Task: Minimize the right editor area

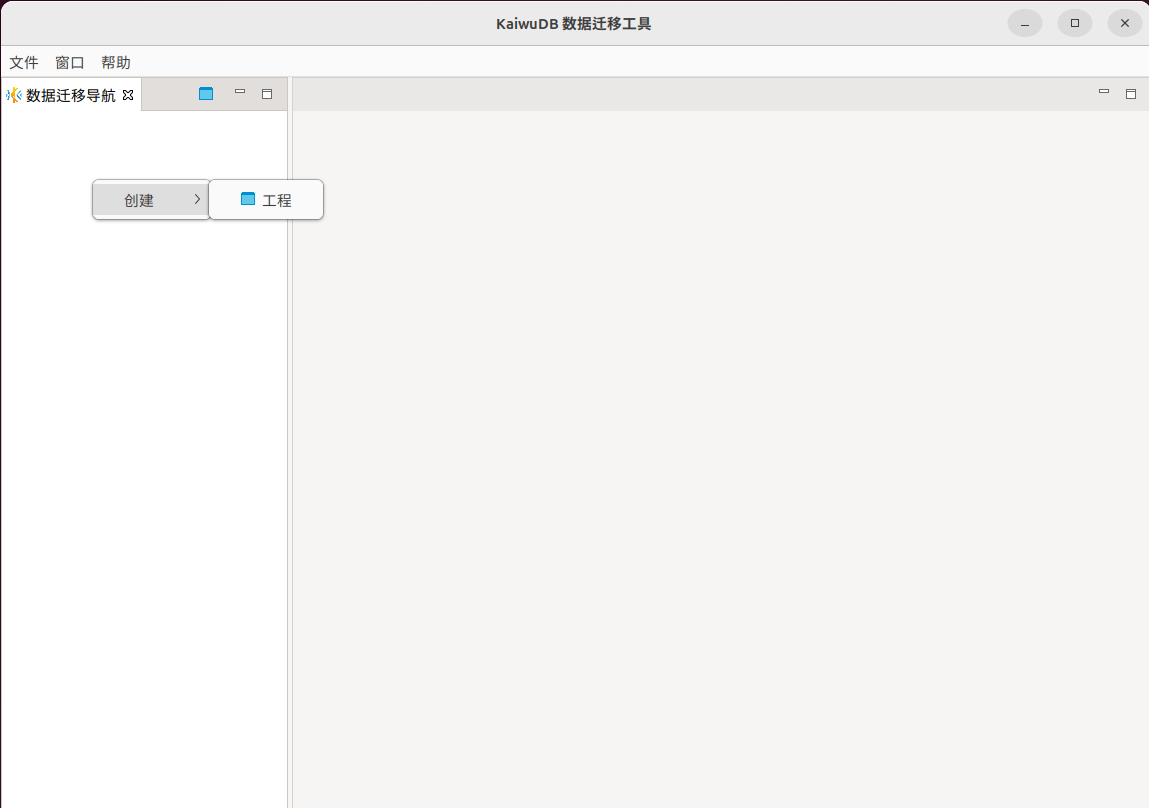Action: [x=1104, y=92]
